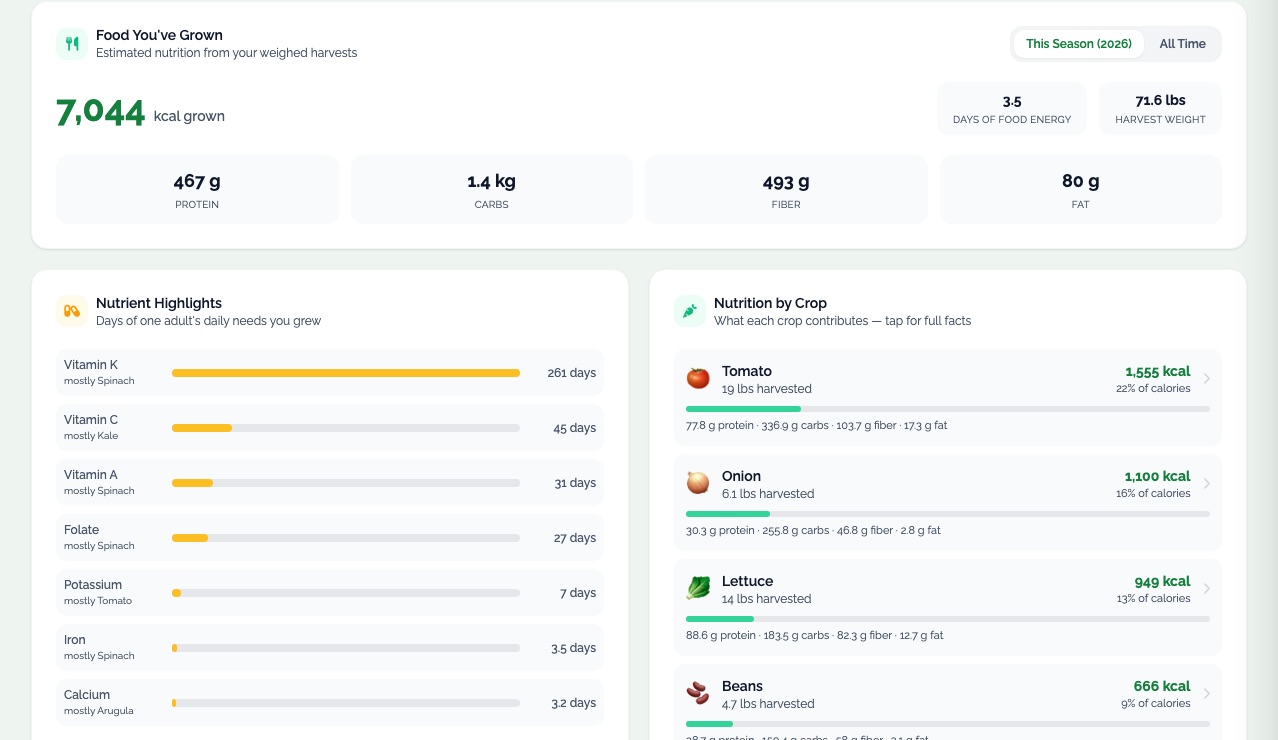This screenshot has width=1278, height=740.
Task: Click 'mostly Kale' caption
Action: [91, 436]
